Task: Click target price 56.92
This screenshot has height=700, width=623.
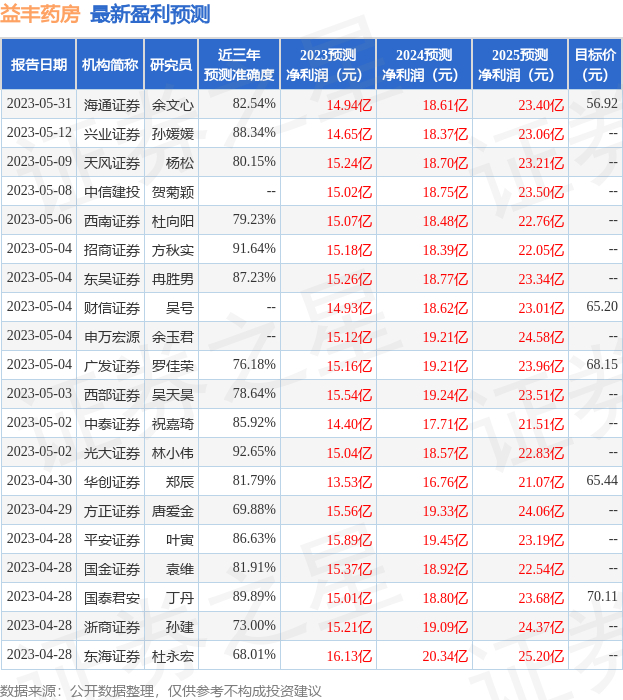Action: [x=602, y=104]
